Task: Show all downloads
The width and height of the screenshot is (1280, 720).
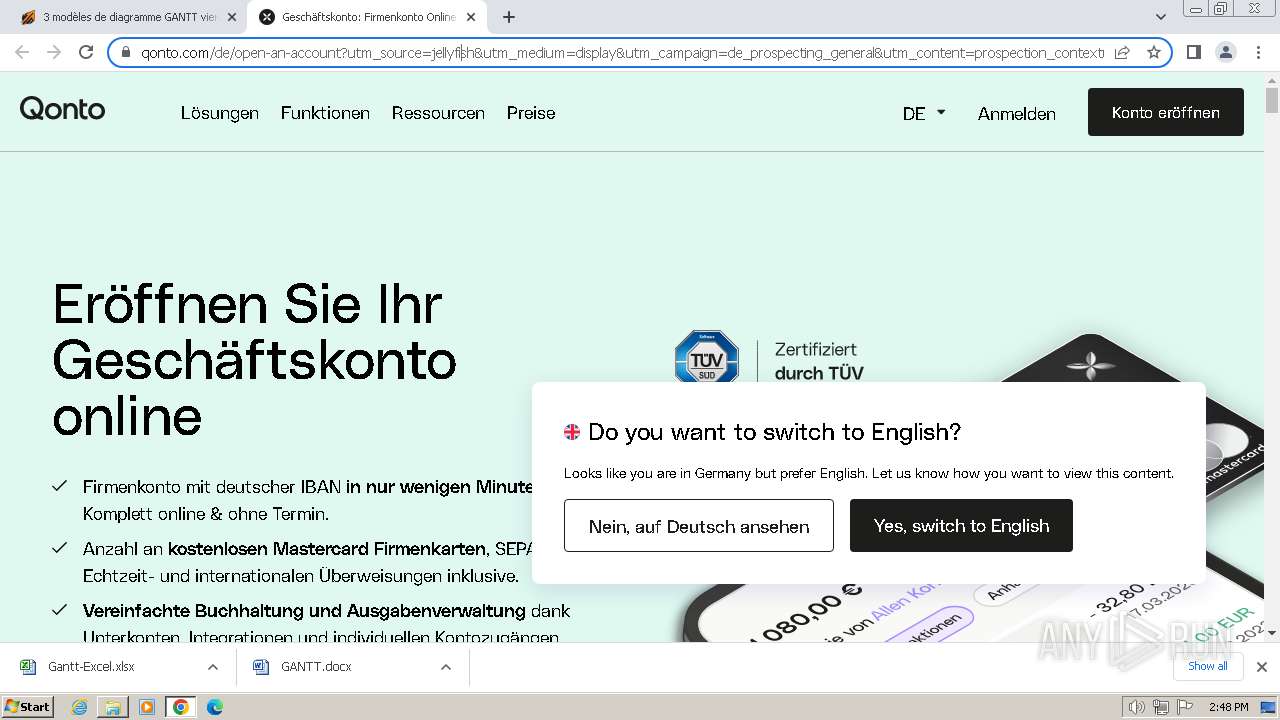Action: (1207, 666)
